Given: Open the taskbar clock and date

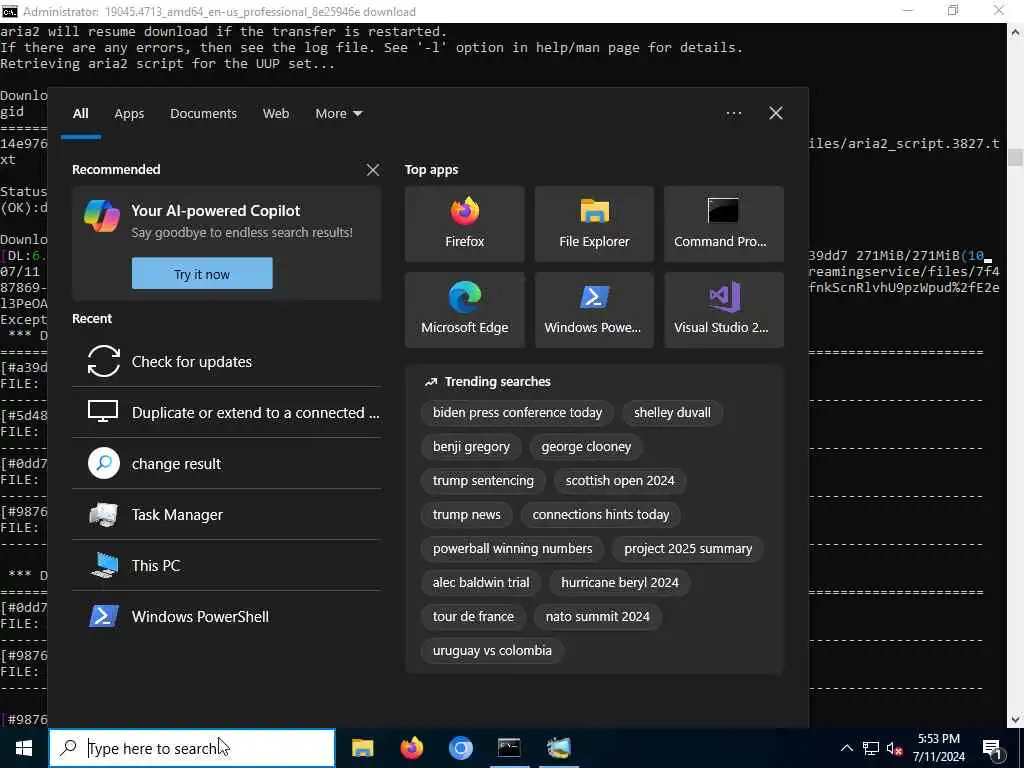Looking at the screenshot, I should click(938, 748).
